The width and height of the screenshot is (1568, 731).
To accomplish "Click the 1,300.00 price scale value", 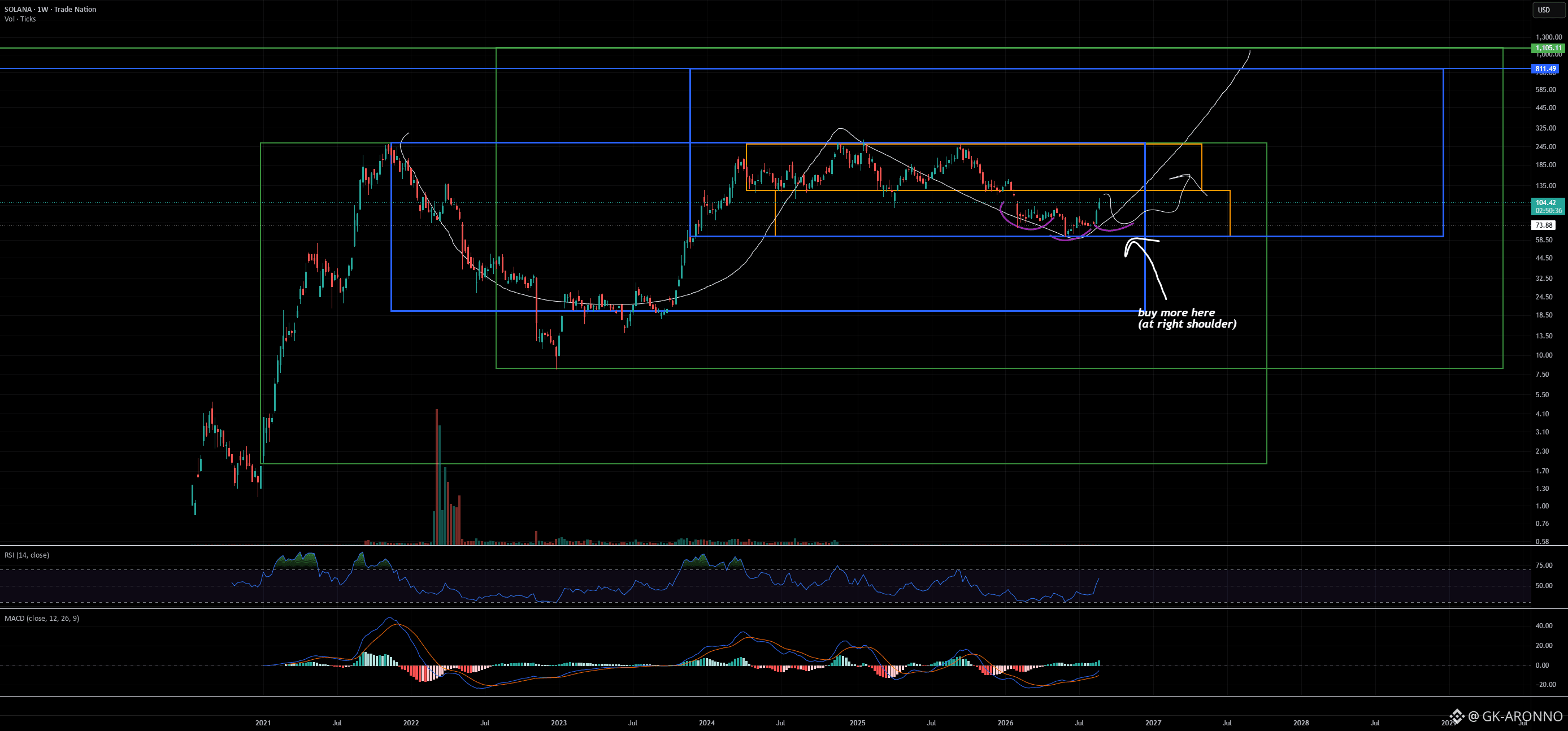I will 1549,37.
